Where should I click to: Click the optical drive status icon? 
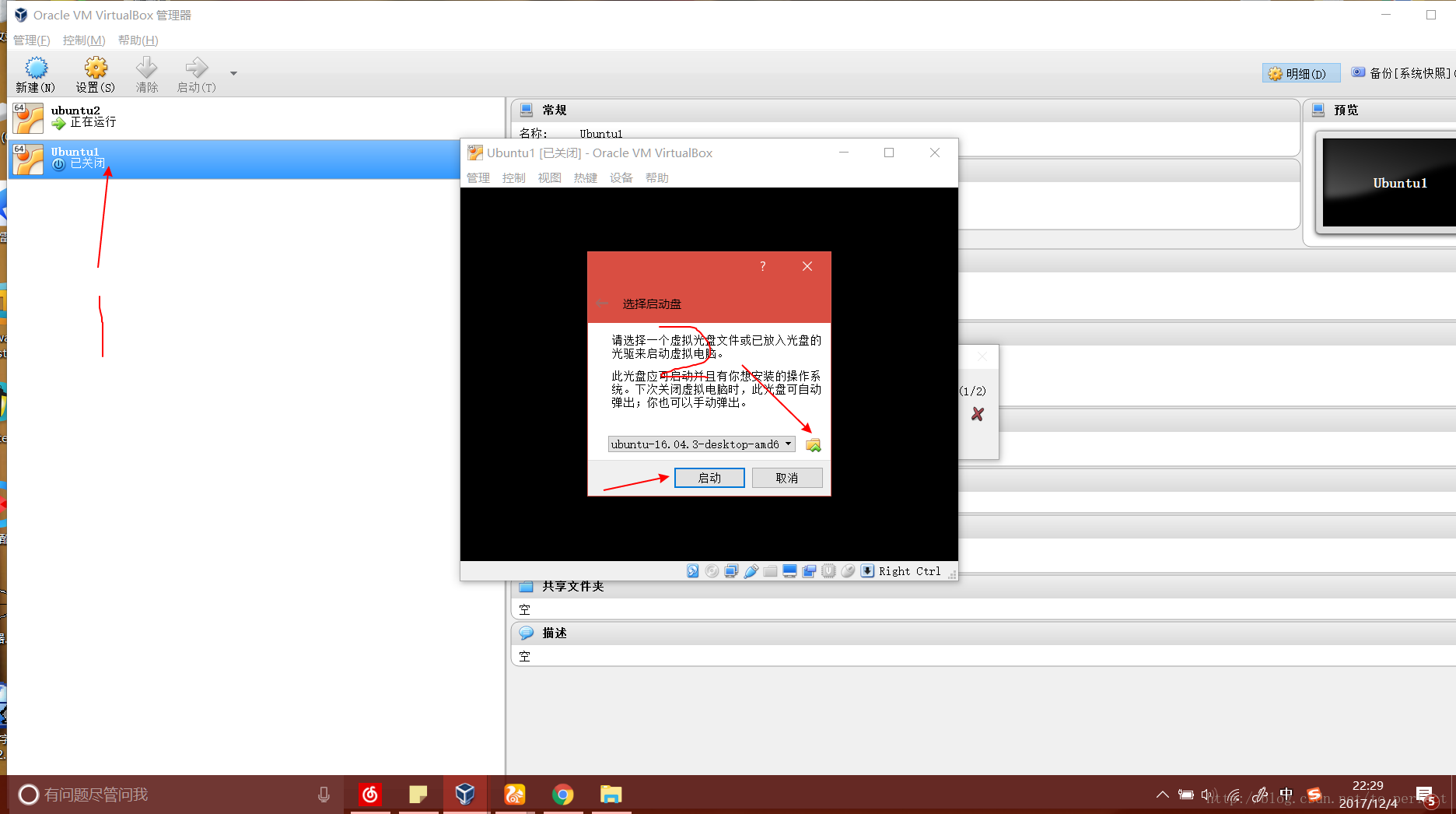click(712, 571)
